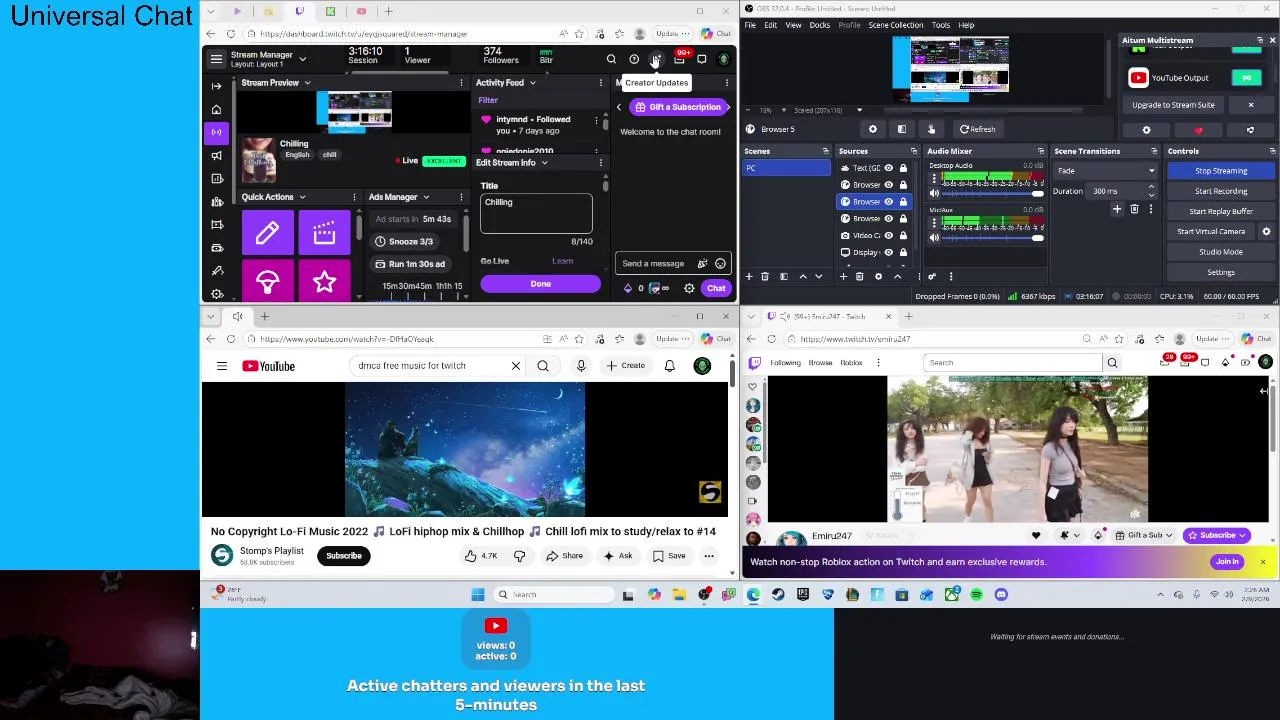Viewport: 1280px width, 720px height.
Task: Open chat settings gear in Twitch dashboard
Action: click(x=689, y=289)
